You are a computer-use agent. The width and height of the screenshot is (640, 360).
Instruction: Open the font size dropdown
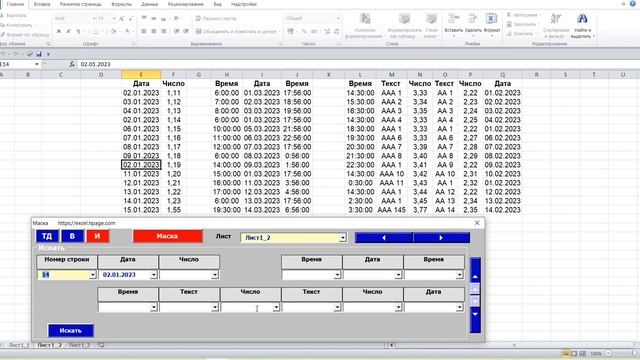113,18
